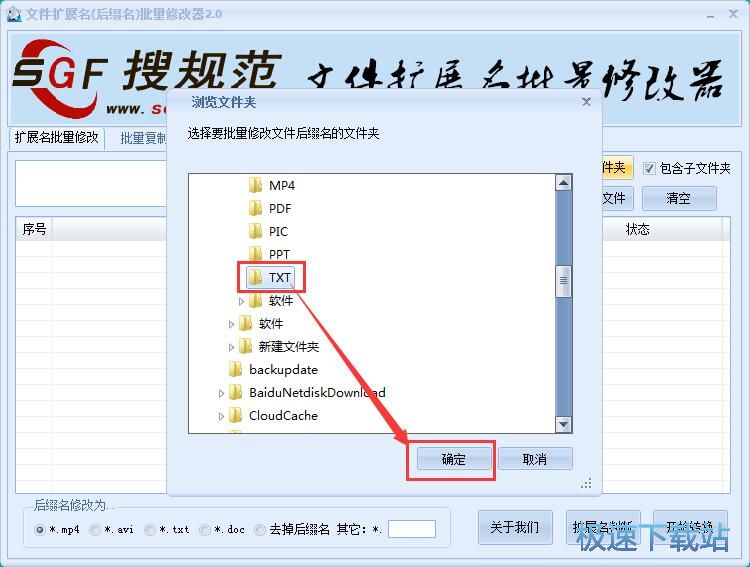Expand the indented 软件 folder below TXT
The image size is (750, 567).
pos(242,301)
